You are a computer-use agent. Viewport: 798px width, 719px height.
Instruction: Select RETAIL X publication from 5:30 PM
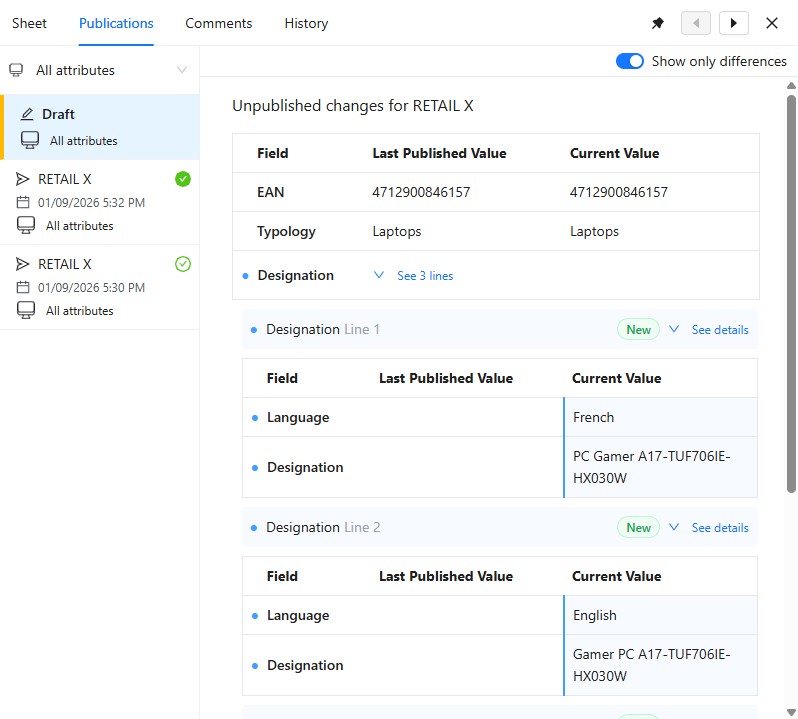pyautogui.click(x=100, y=286)
